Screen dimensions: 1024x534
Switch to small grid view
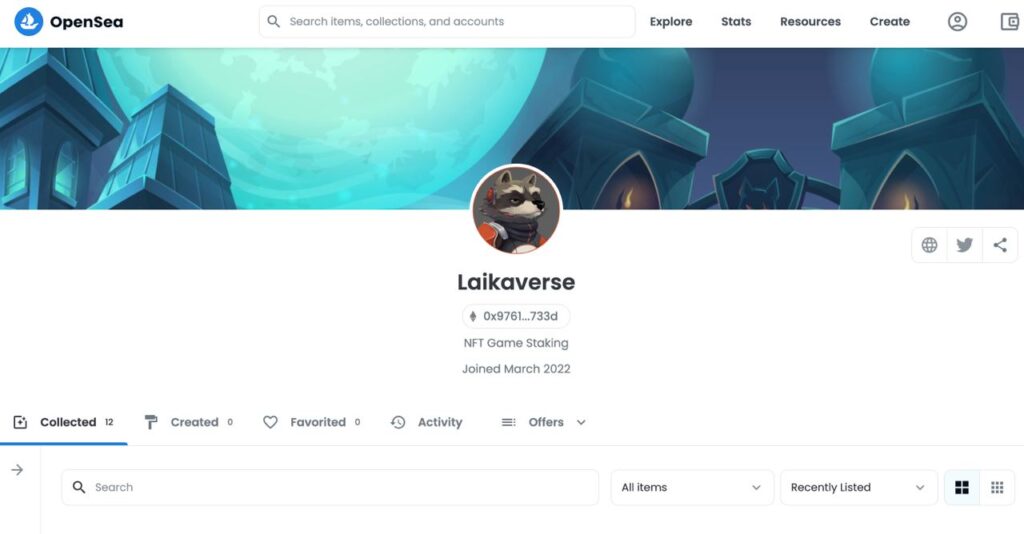[997, 488]
